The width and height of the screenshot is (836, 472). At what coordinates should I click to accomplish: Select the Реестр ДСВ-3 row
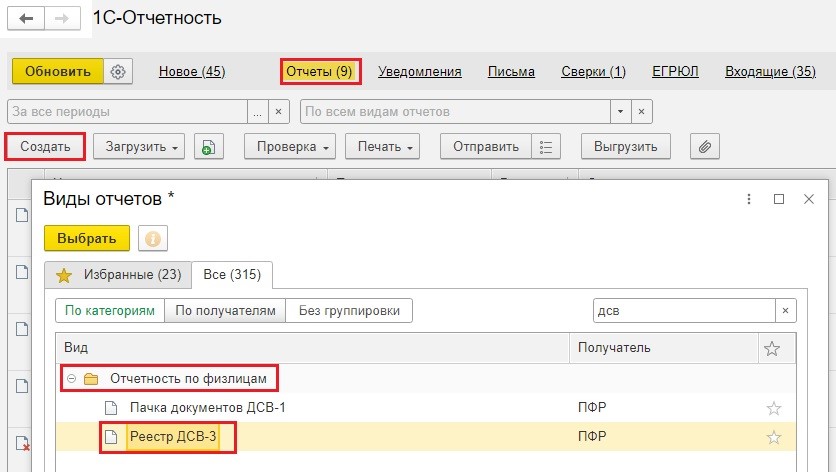(x=425, y=437)
